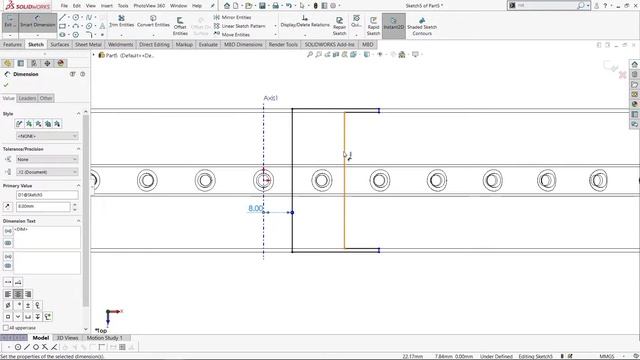This screenshot has height=360, width=640.
Task: Open the PhotoView 360 menu
Action: [x=149, y=6]
